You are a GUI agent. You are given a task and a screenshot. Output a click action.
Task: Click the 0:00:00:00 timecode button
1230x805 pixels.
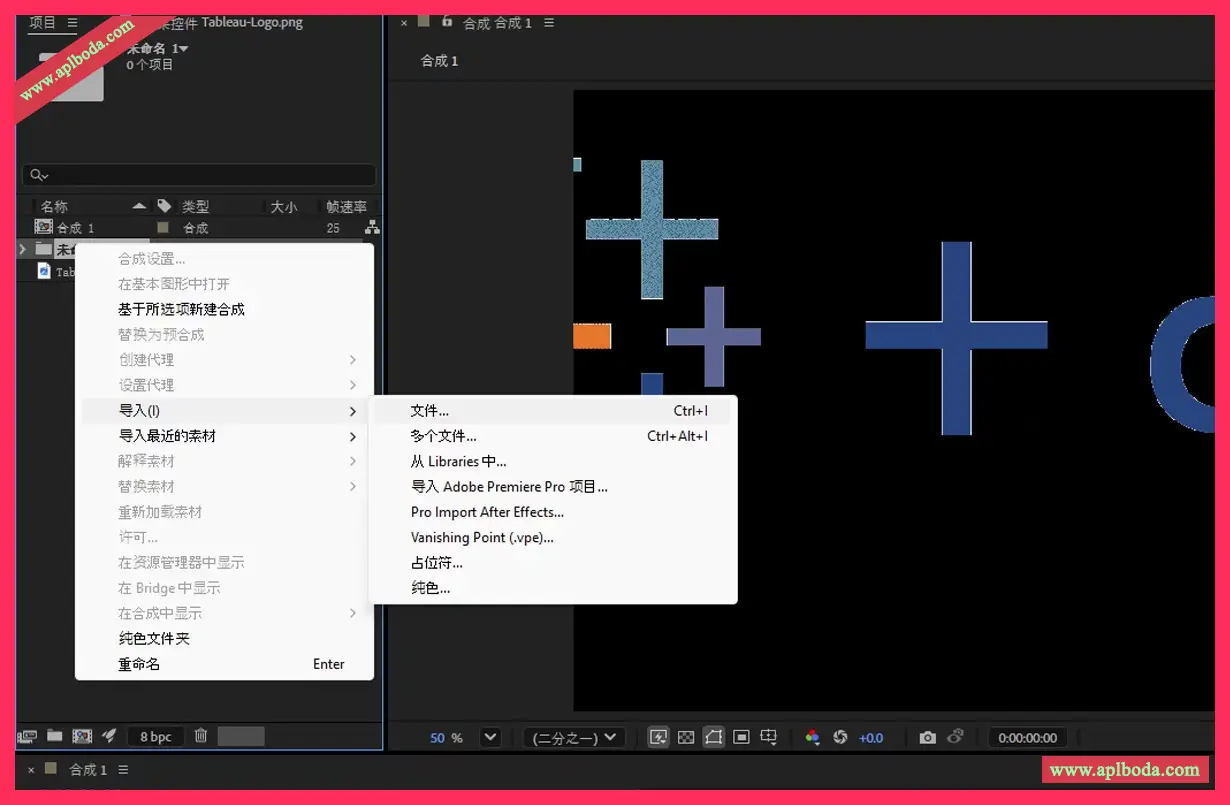1027,737
